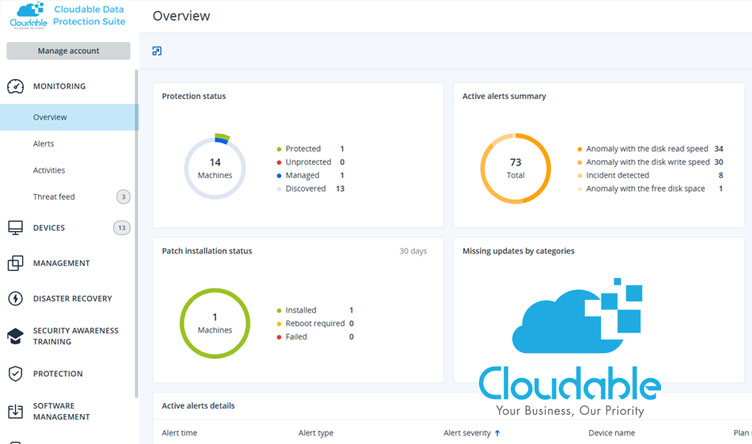Click the 14 Machines donut chart
752x444 pixels.
pos(215,168)
